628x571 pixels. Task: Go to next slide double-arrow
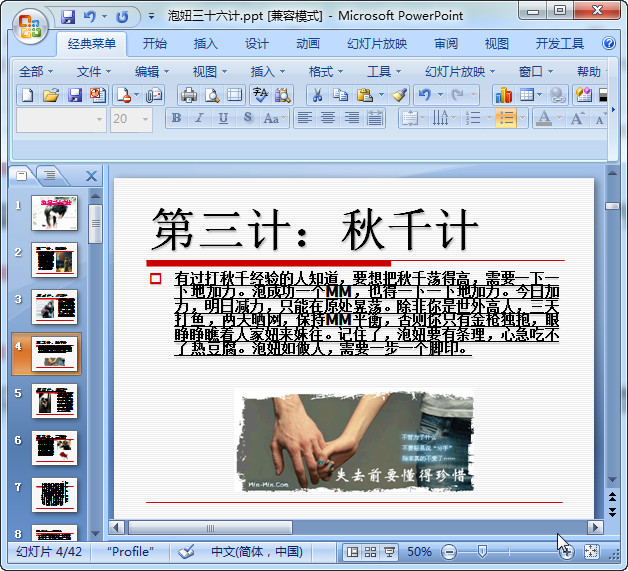tap(612, 512)
